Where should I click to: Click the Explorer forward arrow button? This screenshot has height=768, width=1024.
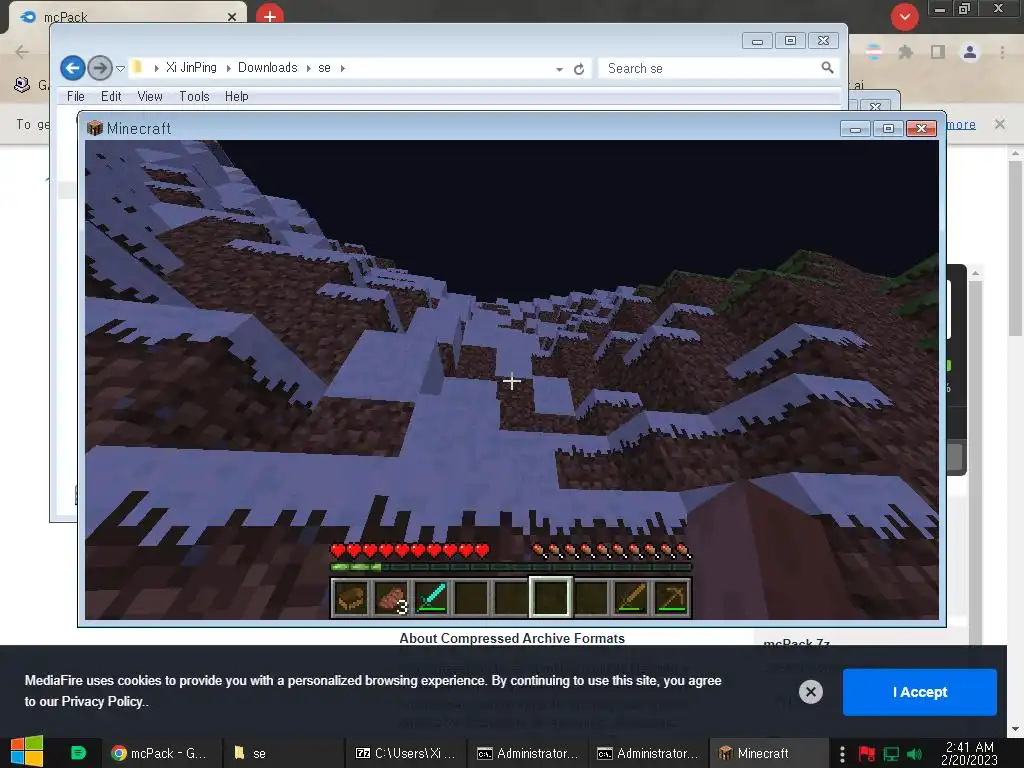point(99,68)
